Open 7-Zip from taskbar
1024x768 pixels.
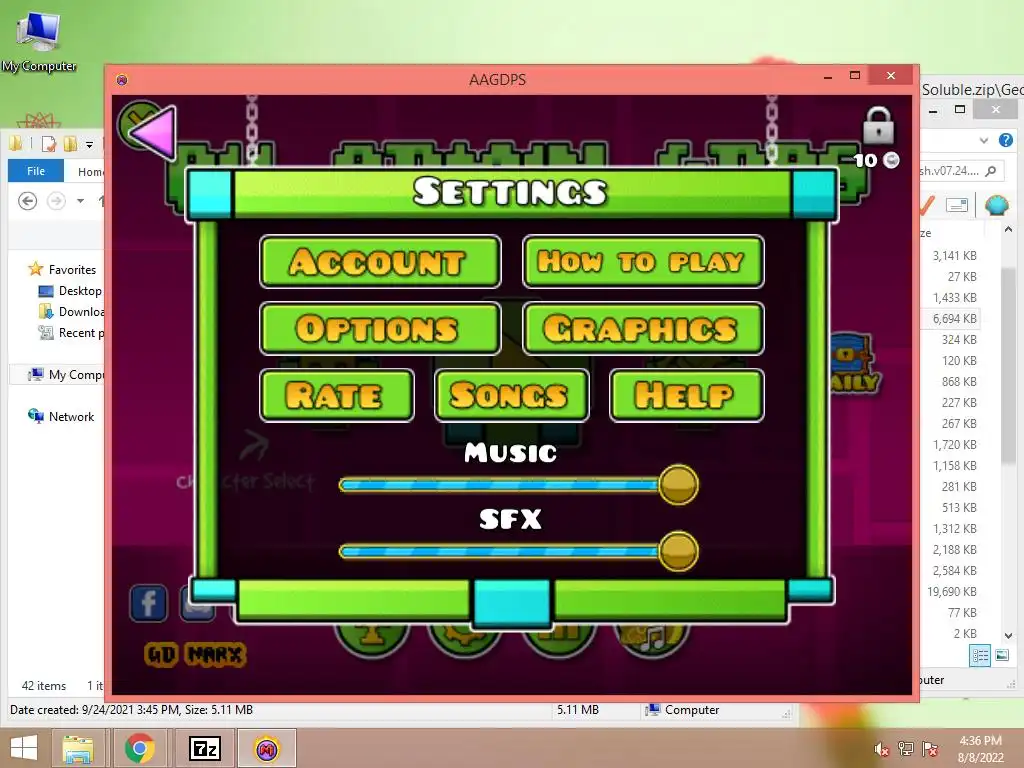click(204, 748)
